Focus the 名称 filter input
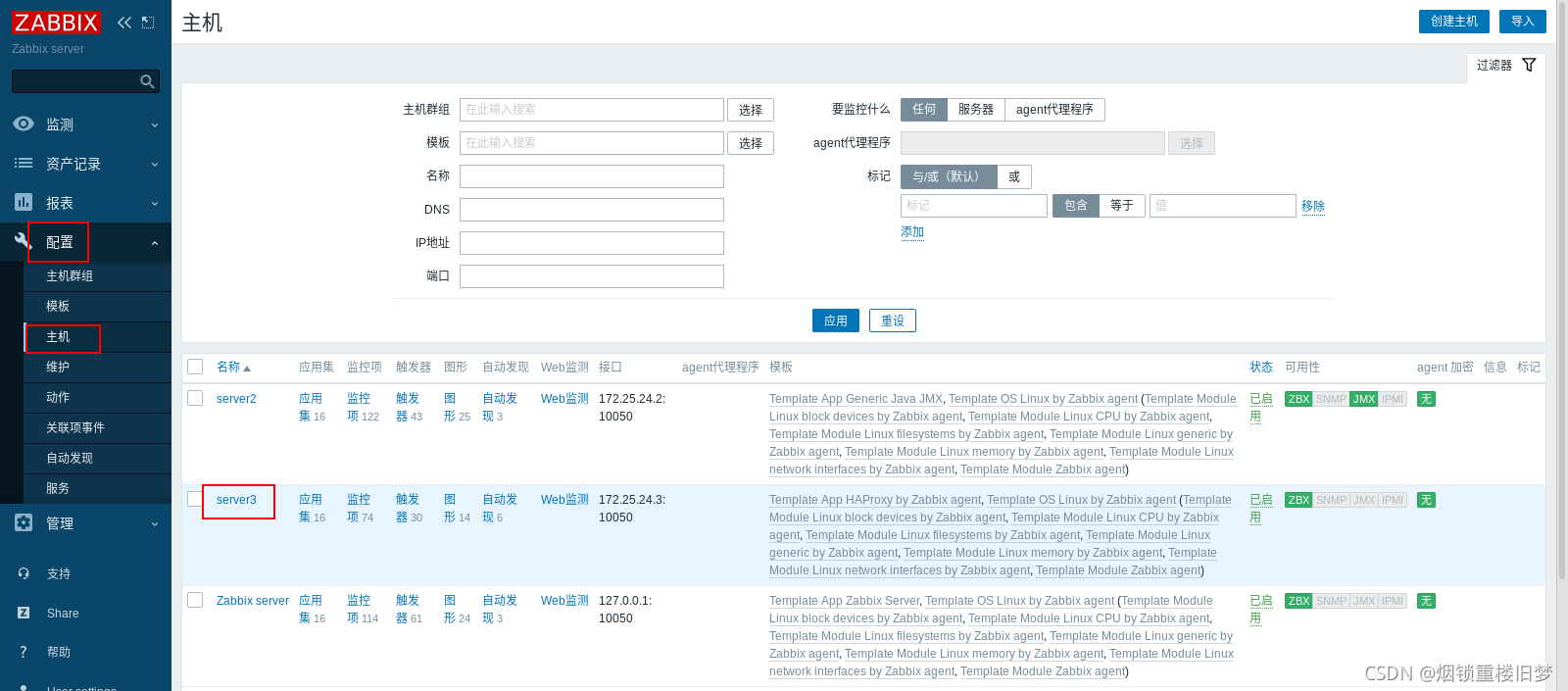This screenshot has height=691, width=1568. (x=592, y=176)
